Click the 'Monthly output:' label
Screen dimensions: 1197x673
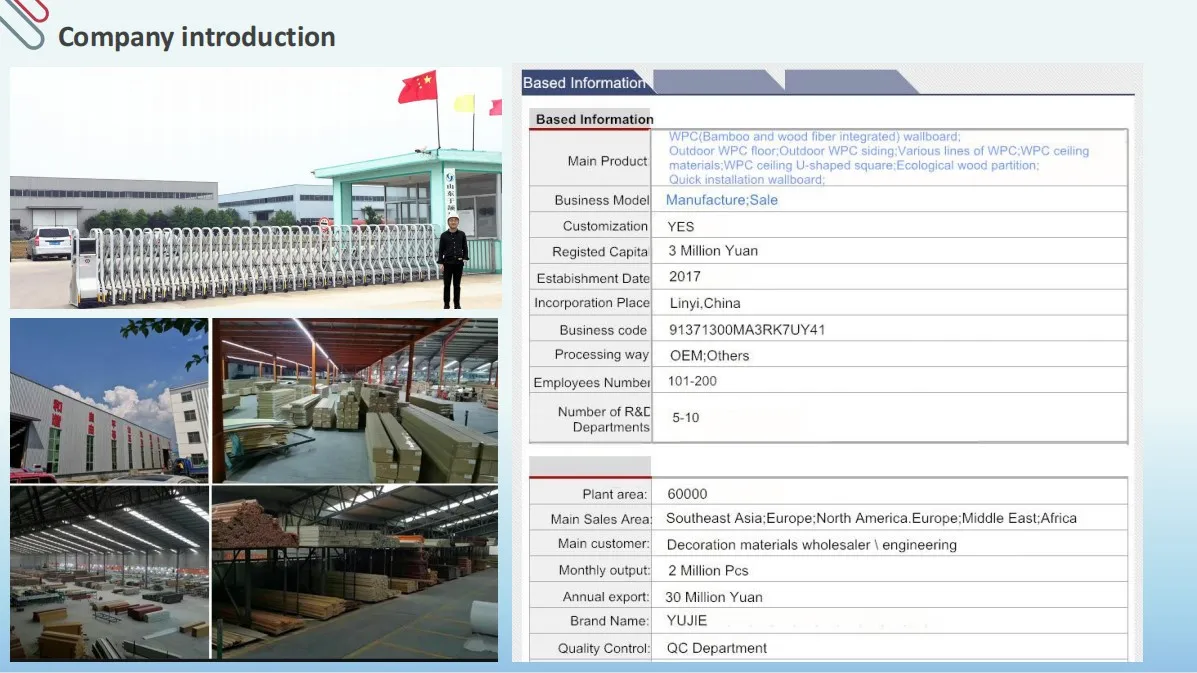604,571
